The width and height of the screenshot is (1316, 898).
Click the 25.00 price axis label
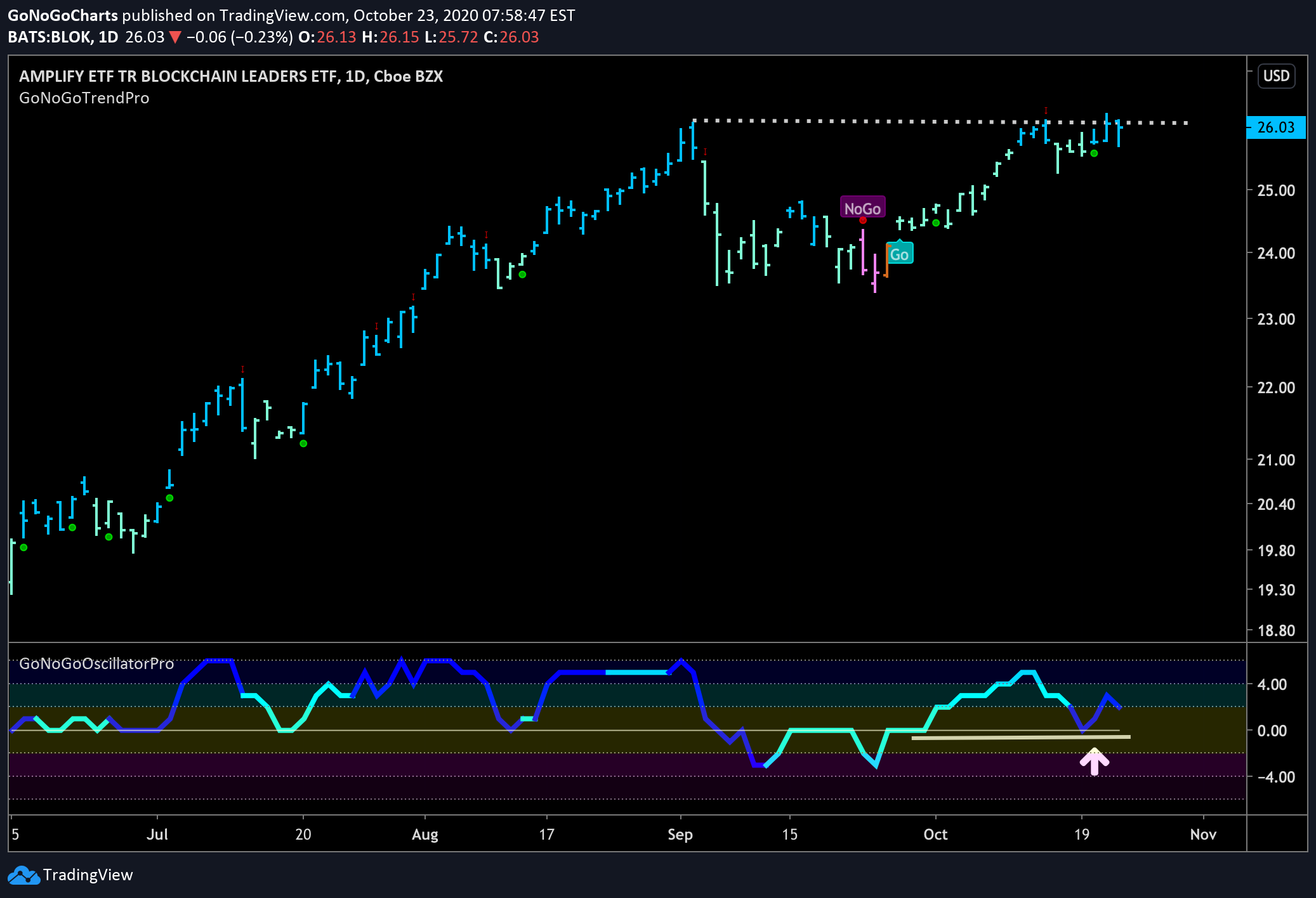(1277, 190)
